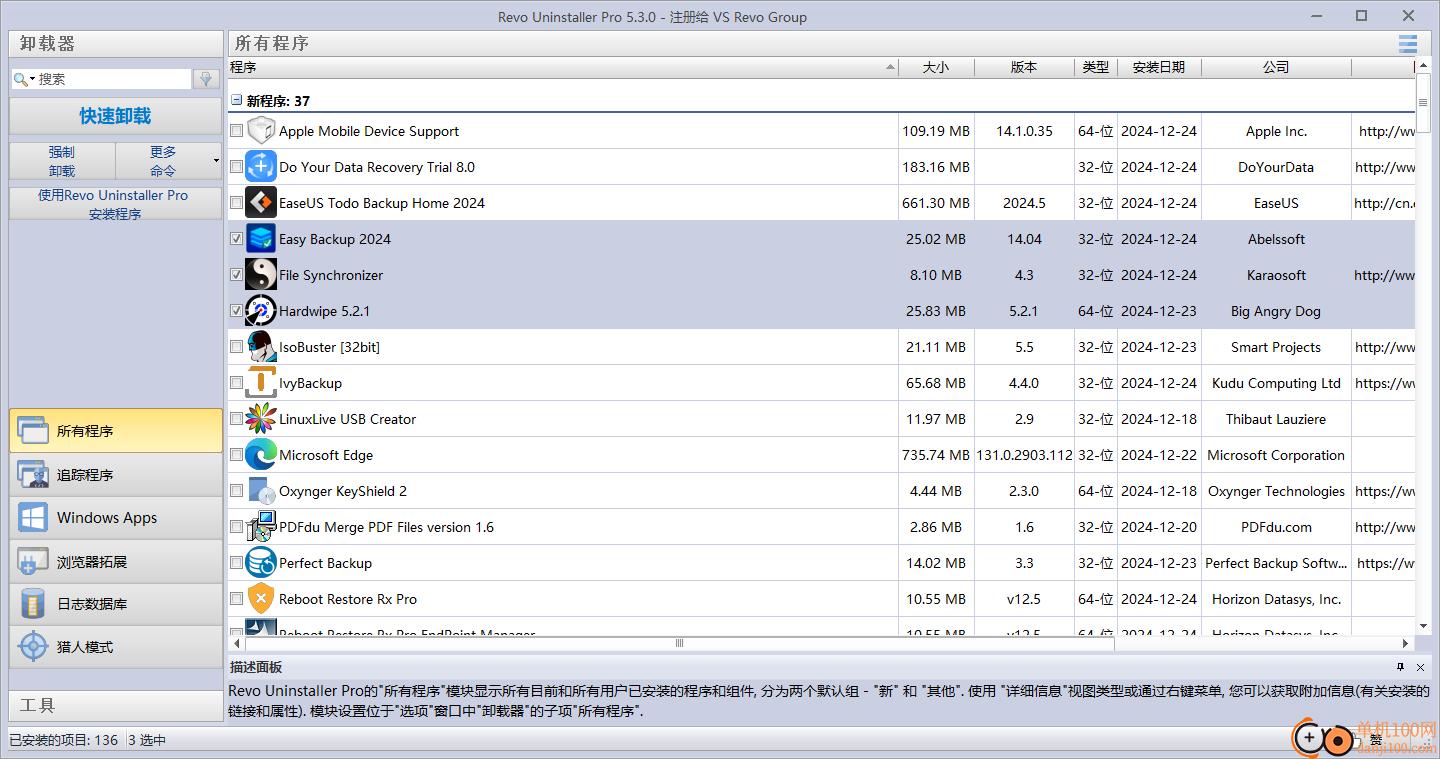
Task: Expand the 工具 section
Action: 116,705
